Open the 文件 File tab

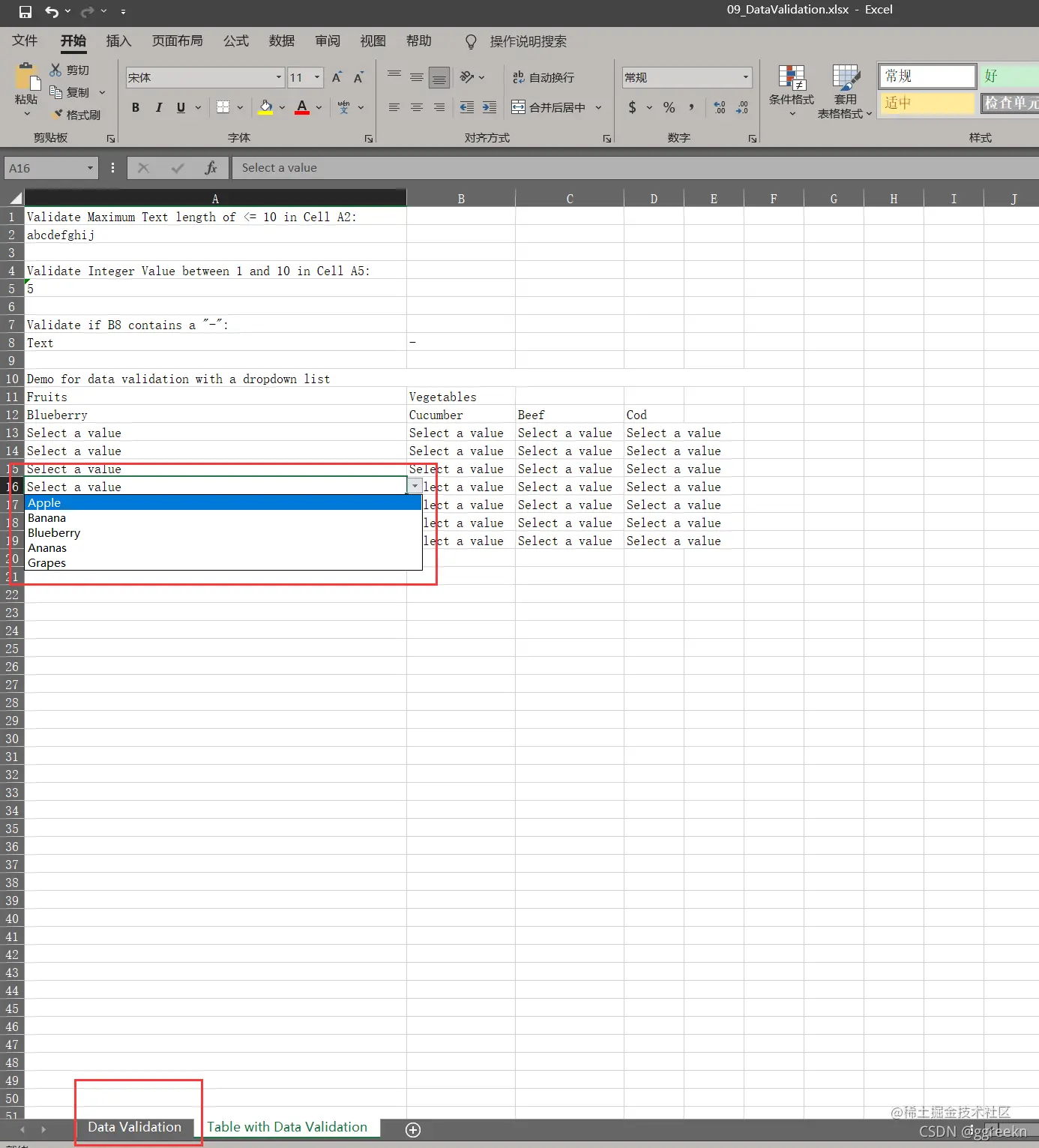tap(25, 40)
